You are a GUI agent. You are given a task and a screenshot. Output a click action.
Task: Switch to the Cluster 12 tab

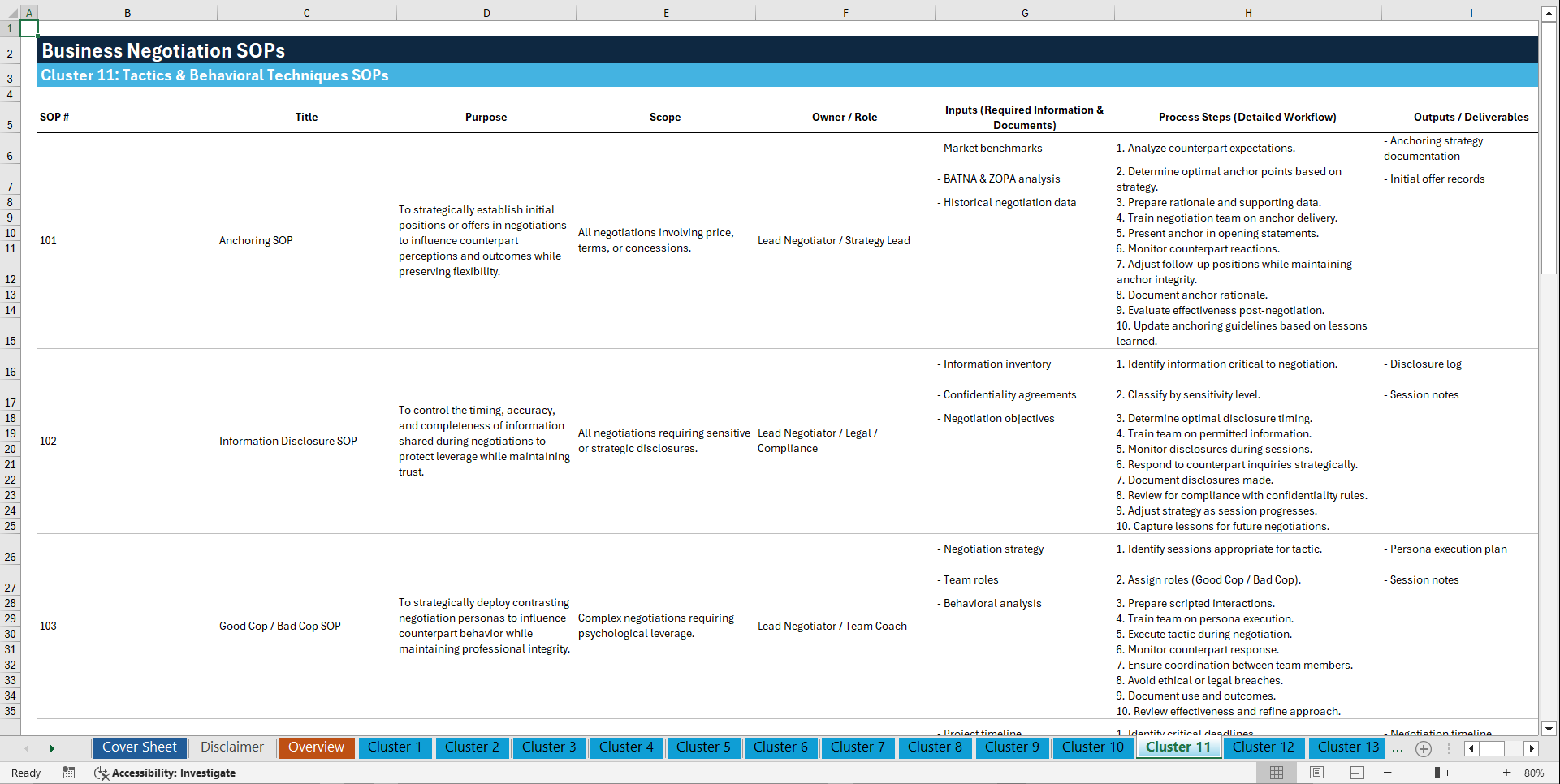(x=1264, y=747)
